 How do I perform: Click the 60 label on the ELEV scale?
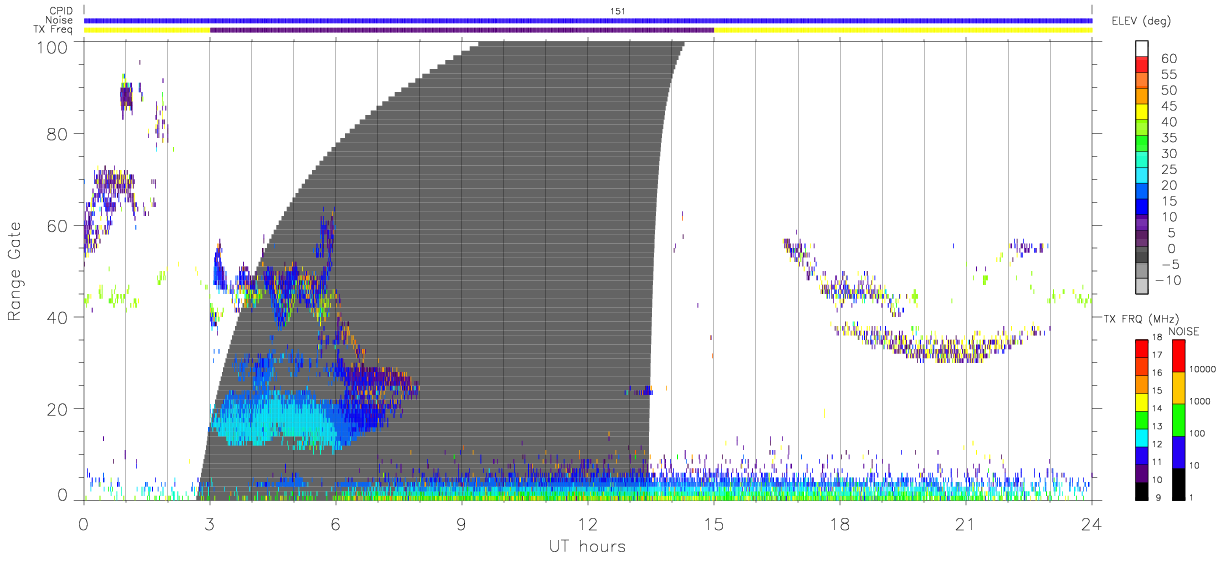pos(1167,59)
